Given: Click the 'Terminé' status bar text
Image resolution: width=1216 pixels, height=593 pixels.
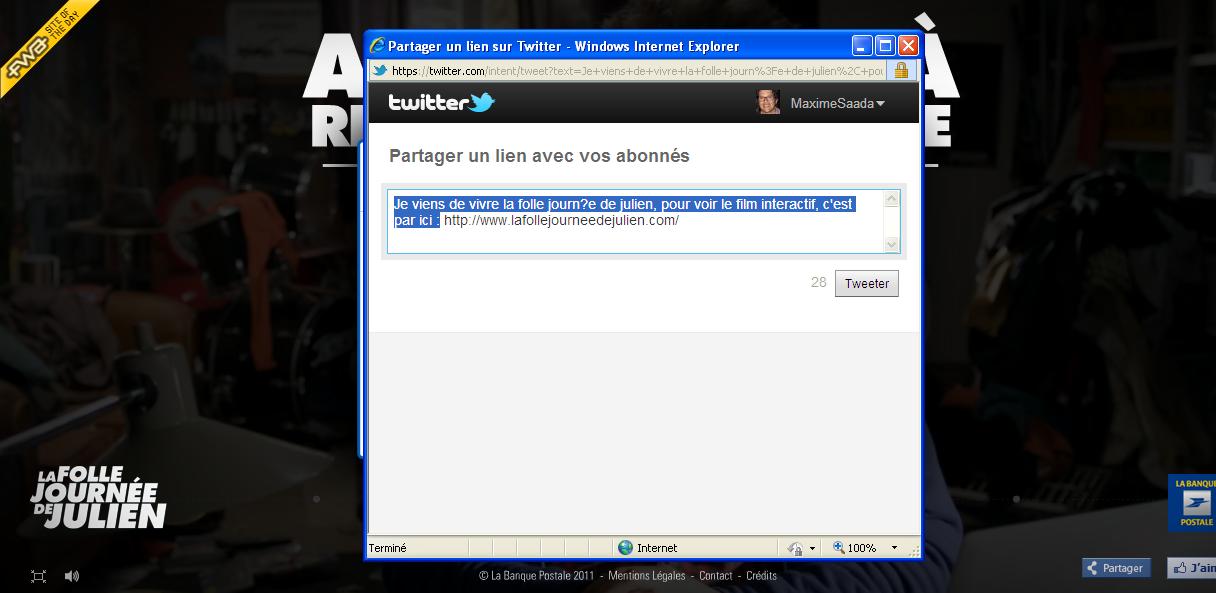Looking at the screenshot, I should pyautogui.click(x=388, y=548).
